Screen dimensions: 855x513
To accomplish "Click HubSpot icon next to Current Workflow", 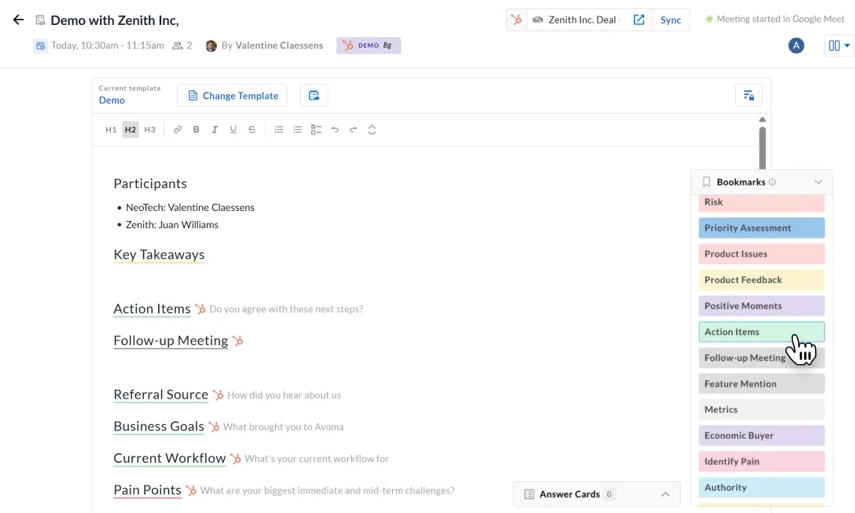I will (x=236, y=458).
